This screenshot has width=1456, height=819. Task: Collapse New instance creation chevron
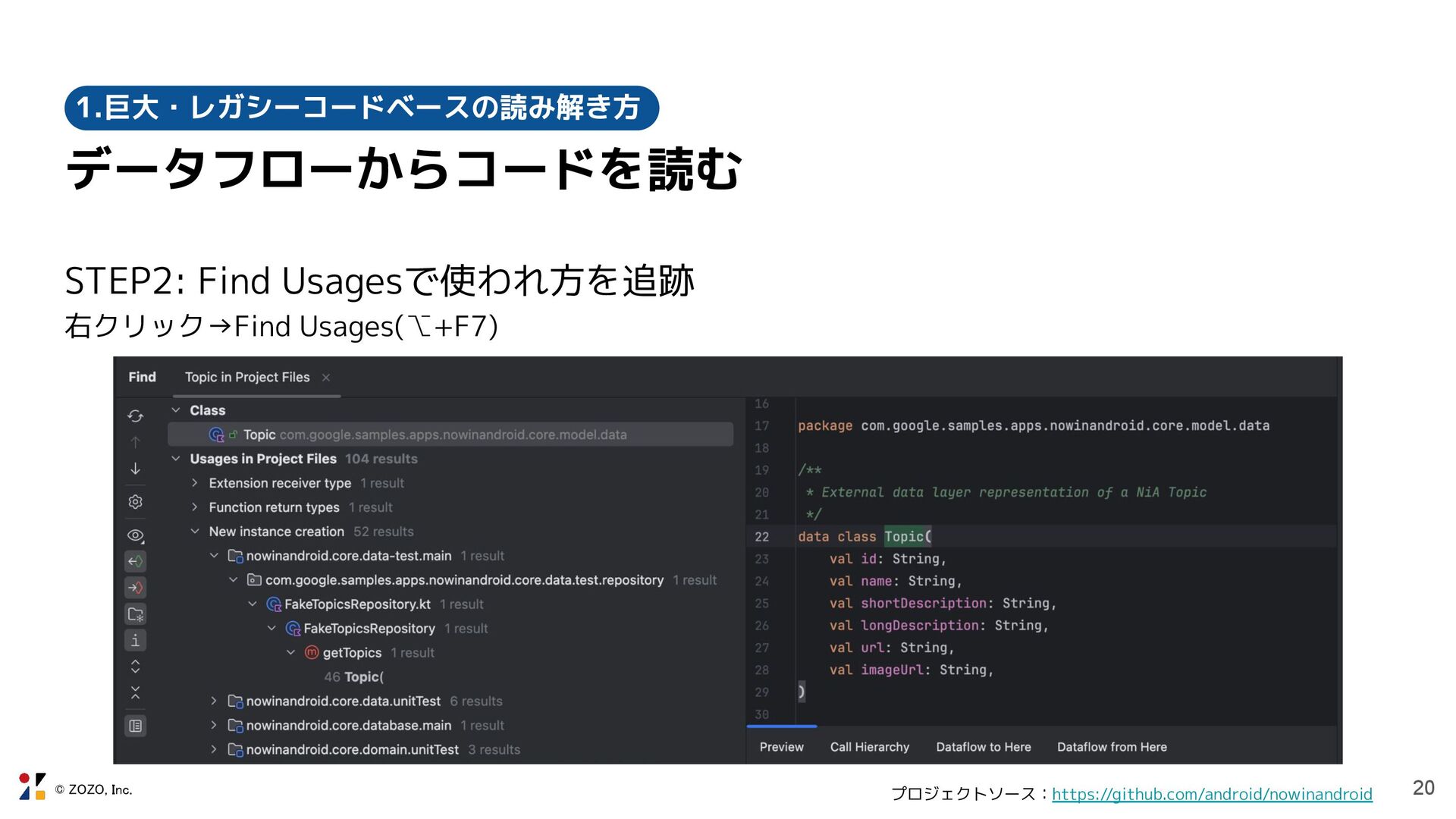click(195, 532)
